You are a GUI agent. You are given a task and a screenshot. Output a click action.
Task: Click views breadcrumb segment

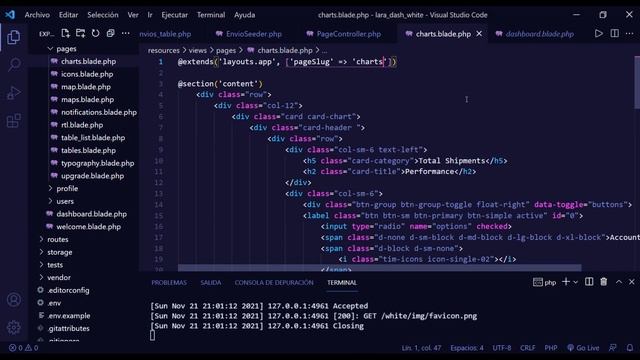[198, 50]
